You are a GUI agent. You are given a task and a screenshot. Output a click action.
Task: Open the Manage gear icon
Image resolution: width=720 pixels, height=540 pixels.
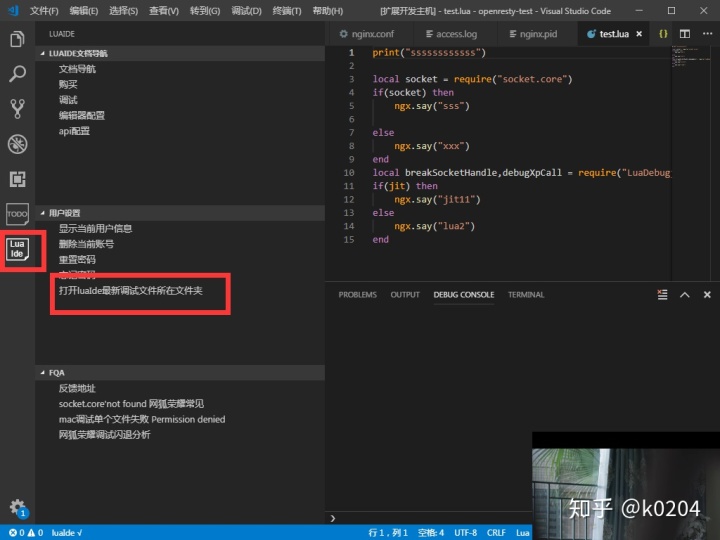tap(18, 508)
